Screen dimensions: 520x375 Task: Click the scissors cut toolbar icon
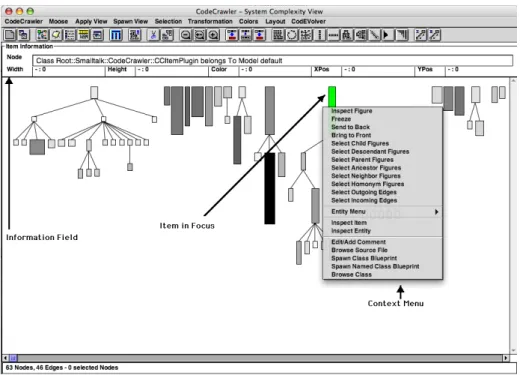click(x=153, y=35)
